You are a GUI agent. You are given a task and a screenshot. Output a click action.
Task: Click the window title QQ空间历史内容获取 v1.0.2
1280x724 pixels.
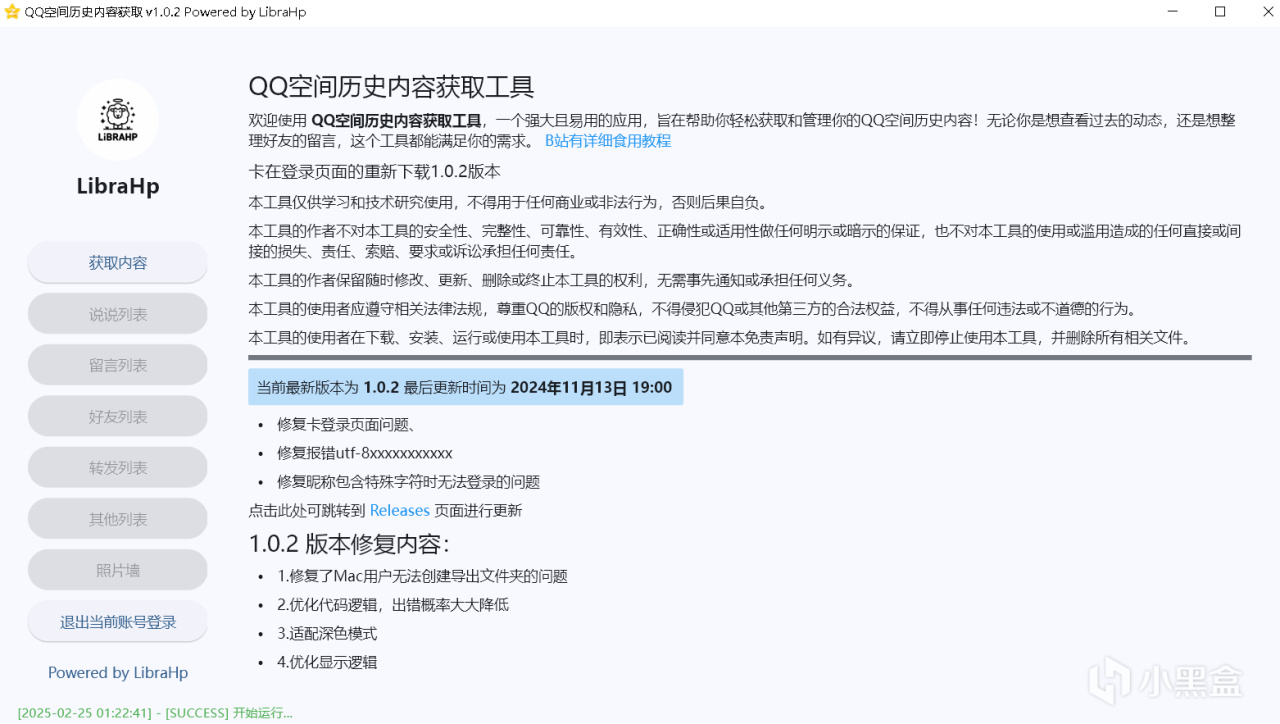coord(165,12)
